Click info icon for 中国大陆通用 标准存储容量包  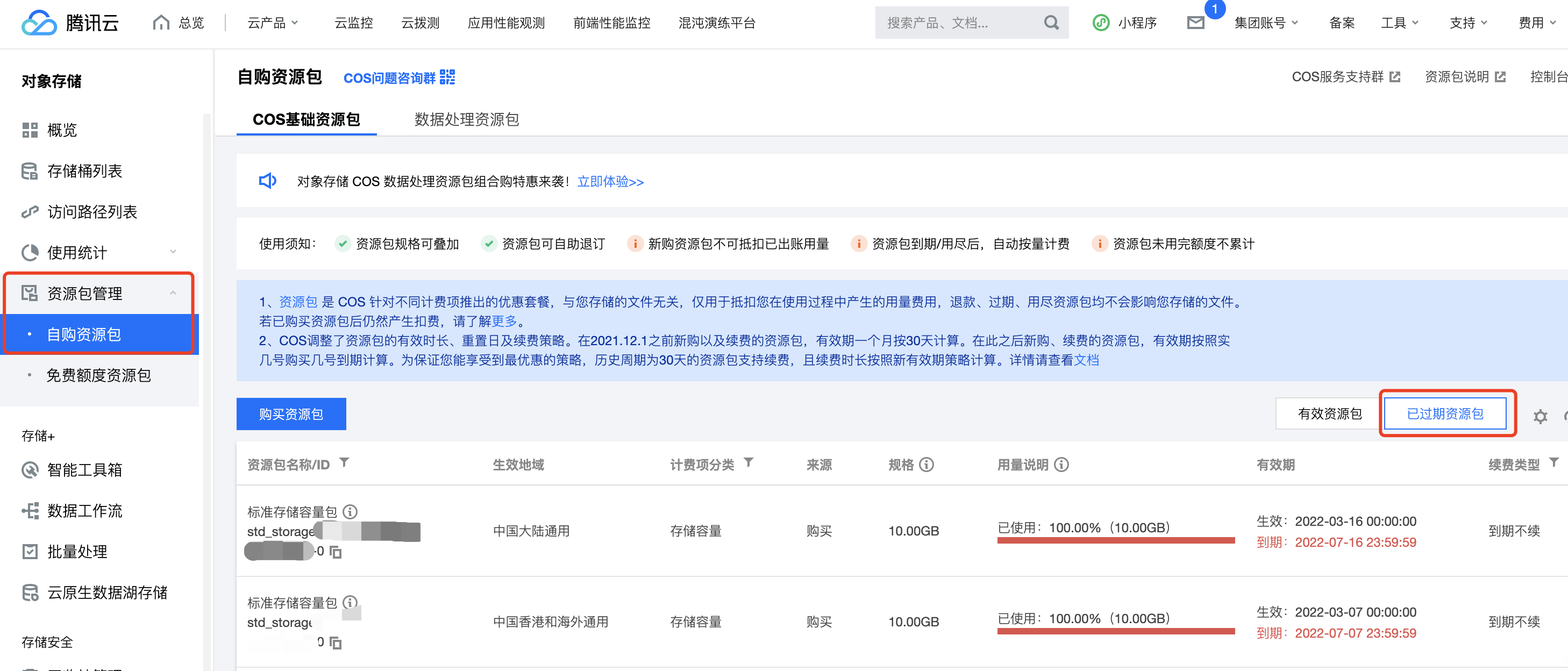click(350, 511)
